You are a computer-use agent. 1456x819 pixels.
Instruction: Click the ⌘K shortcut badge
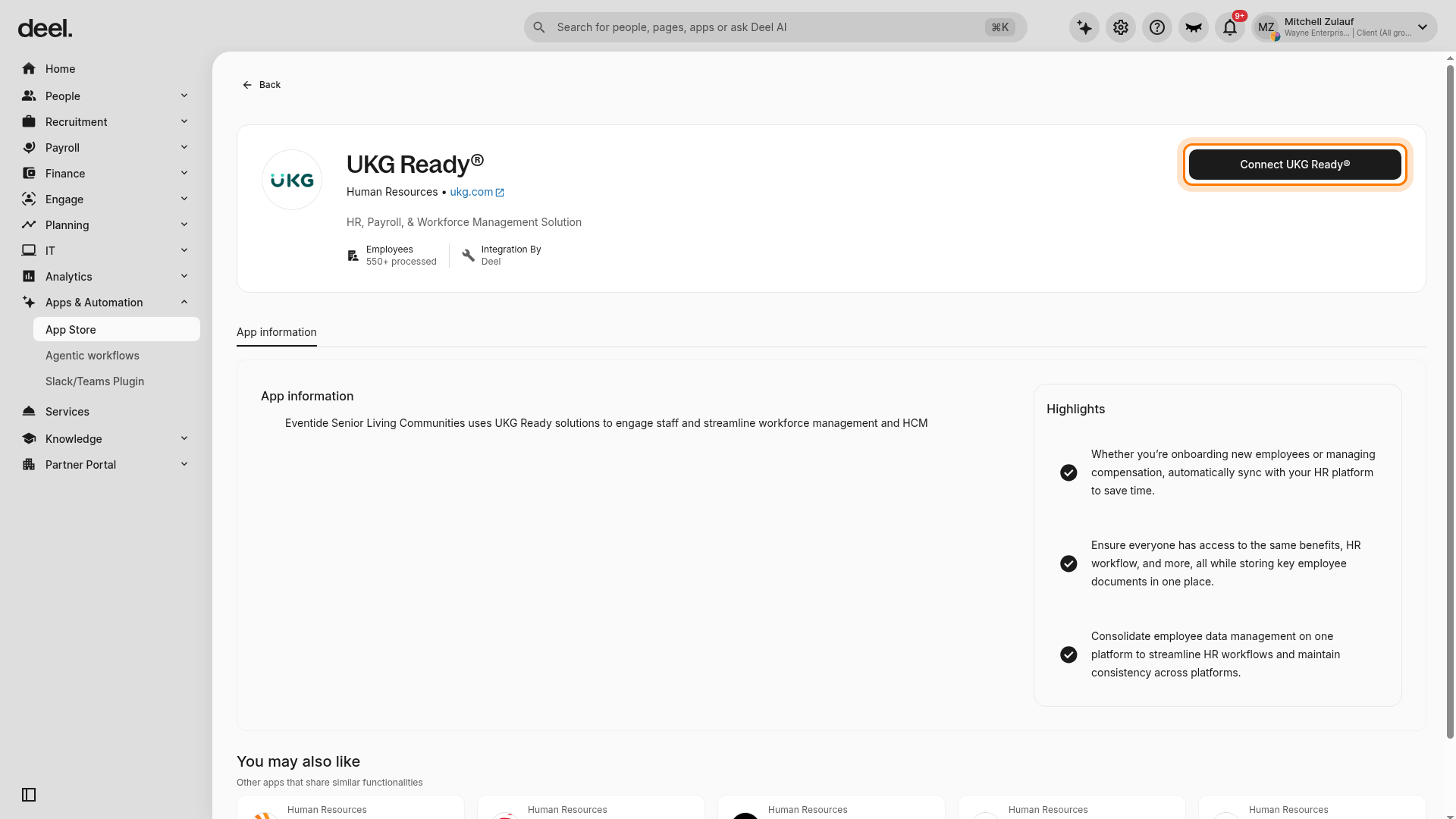(x=1000, y=27)
